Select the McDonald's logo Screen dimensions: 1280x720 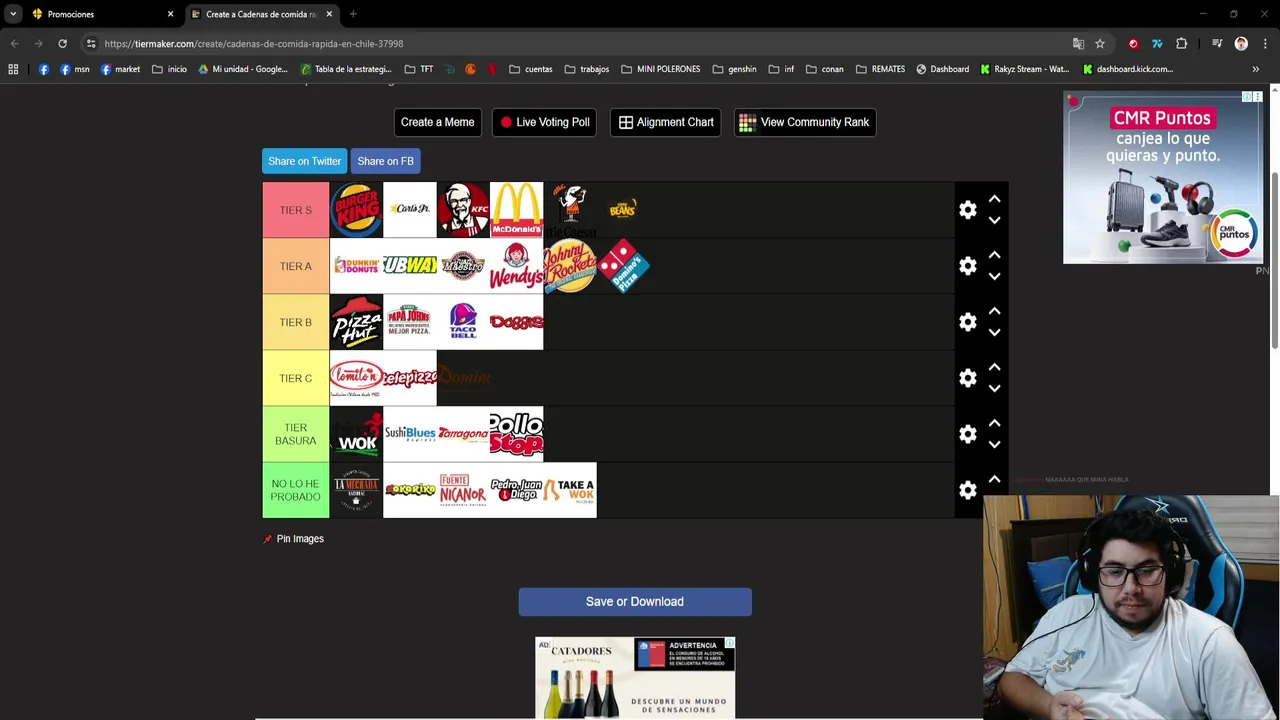[516, 210]
